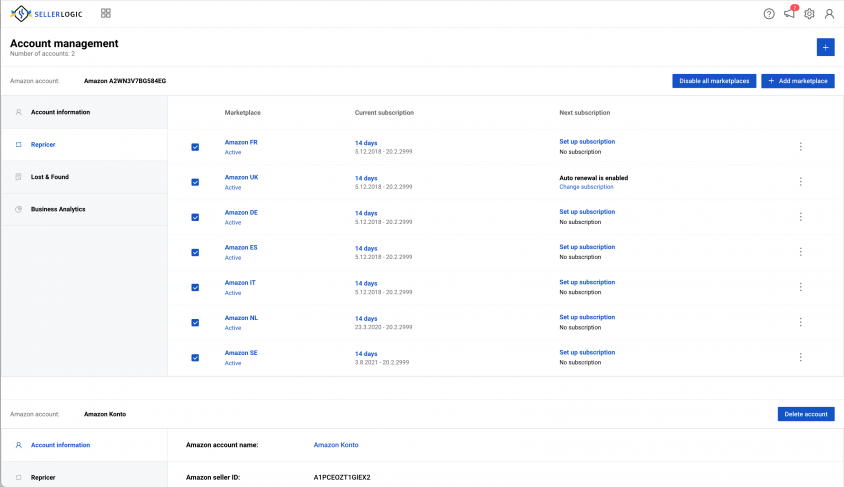Open three-dot menu for Amazon SE
Viewport: 844px width, 487px height.
tap(800, 357)
